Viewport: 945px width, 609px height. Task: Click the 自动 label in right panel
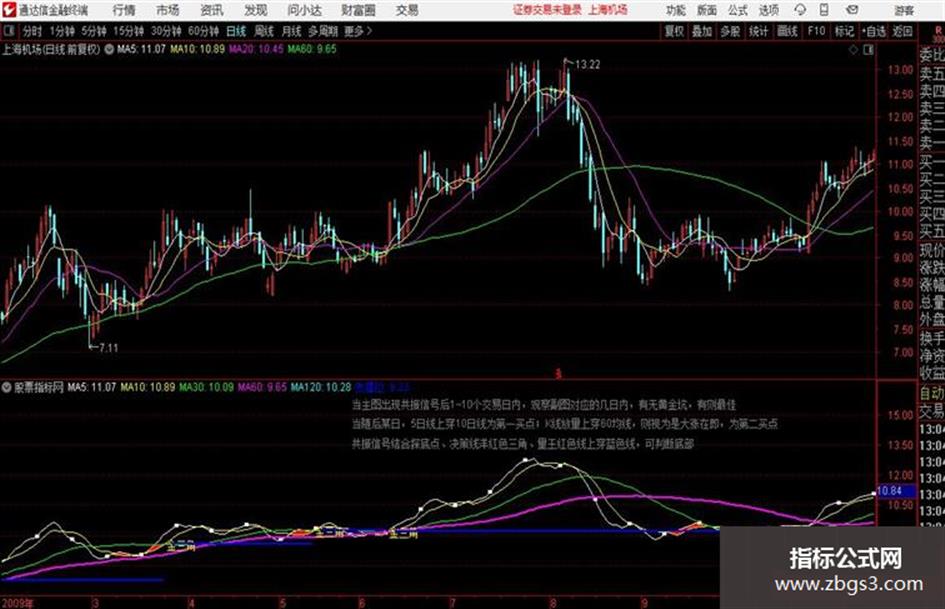pyautogui.click(x=931, y=393)
